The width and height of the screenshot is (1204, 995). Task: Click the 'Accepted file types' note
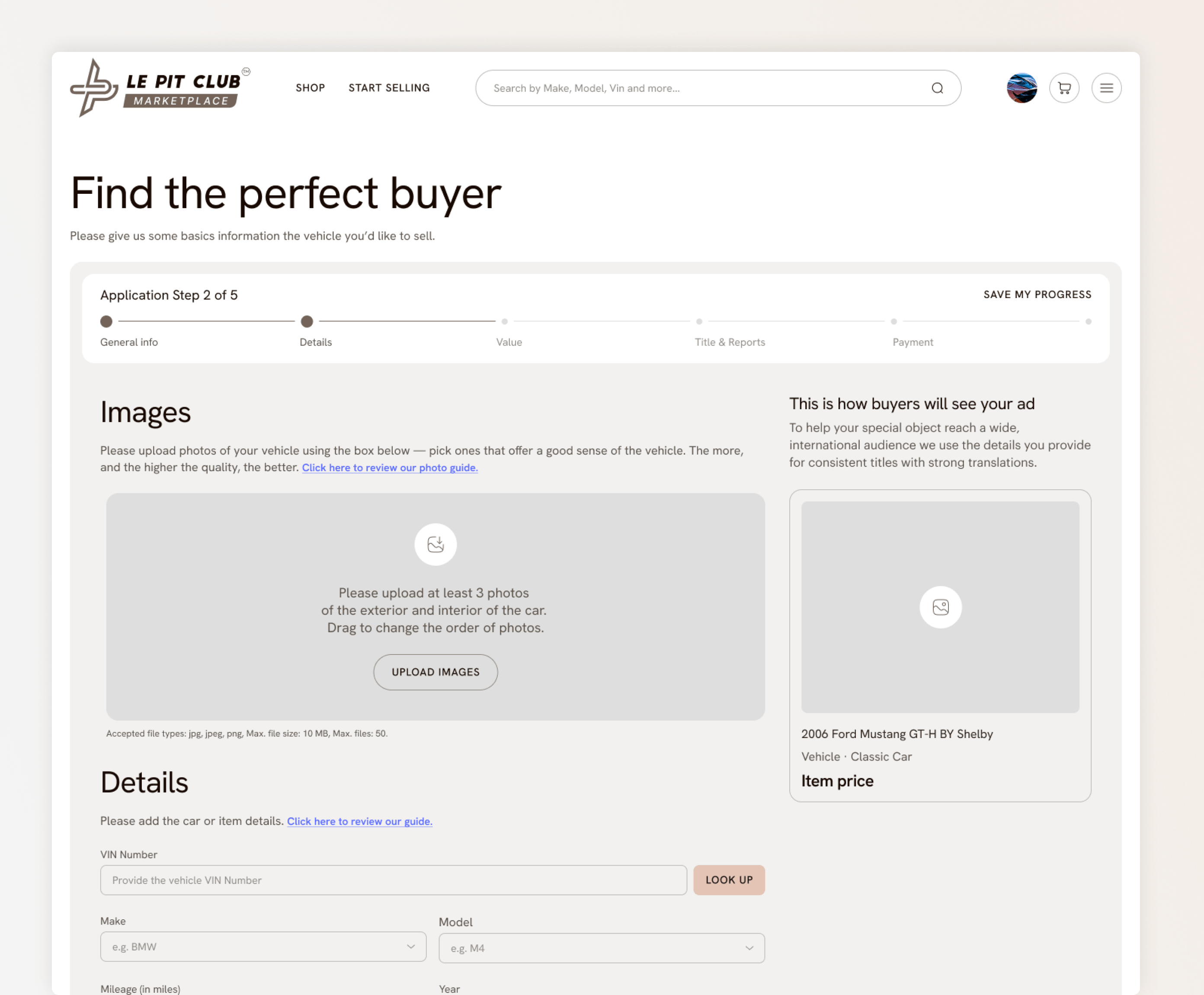point(247,733)
